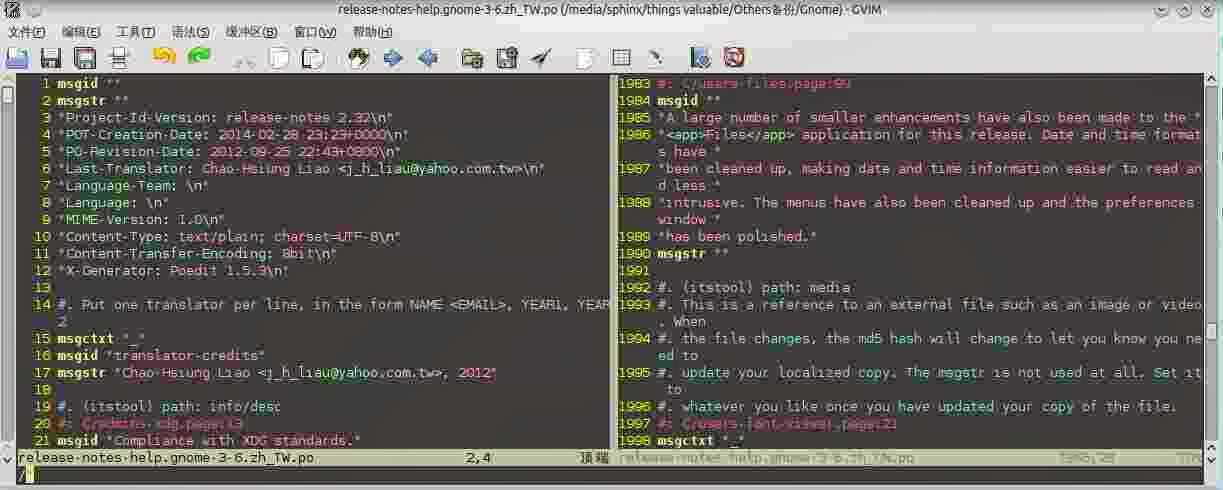Click the Open file toolbar icon

[17, 58]
